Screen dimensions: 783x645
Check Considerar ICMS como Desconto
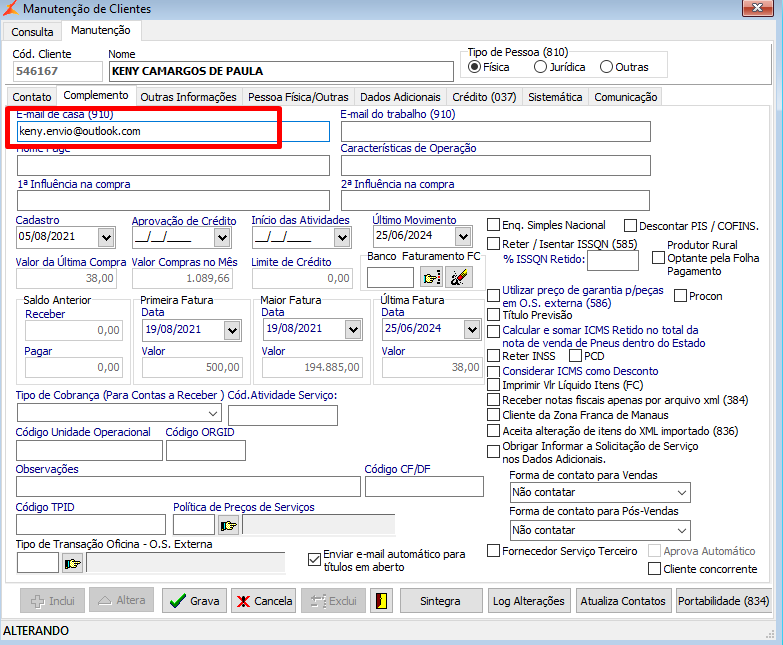pos(493,371)
